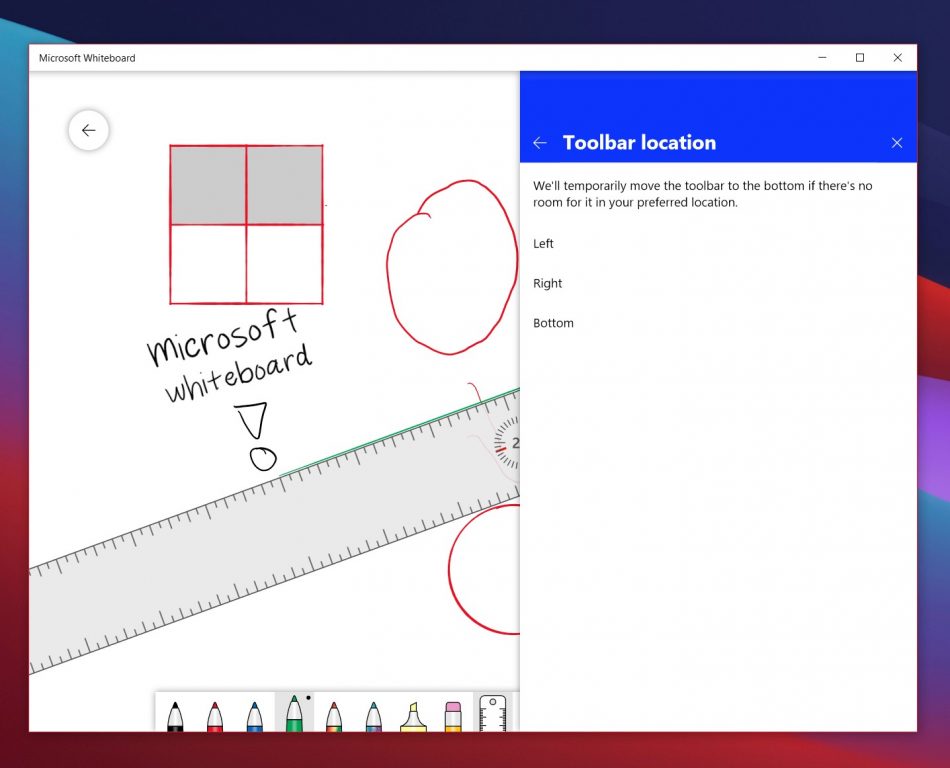Select the green pen tool
The width and height of the screenshot is (950, 768).
pyautogui.click(x=294, y=713)
